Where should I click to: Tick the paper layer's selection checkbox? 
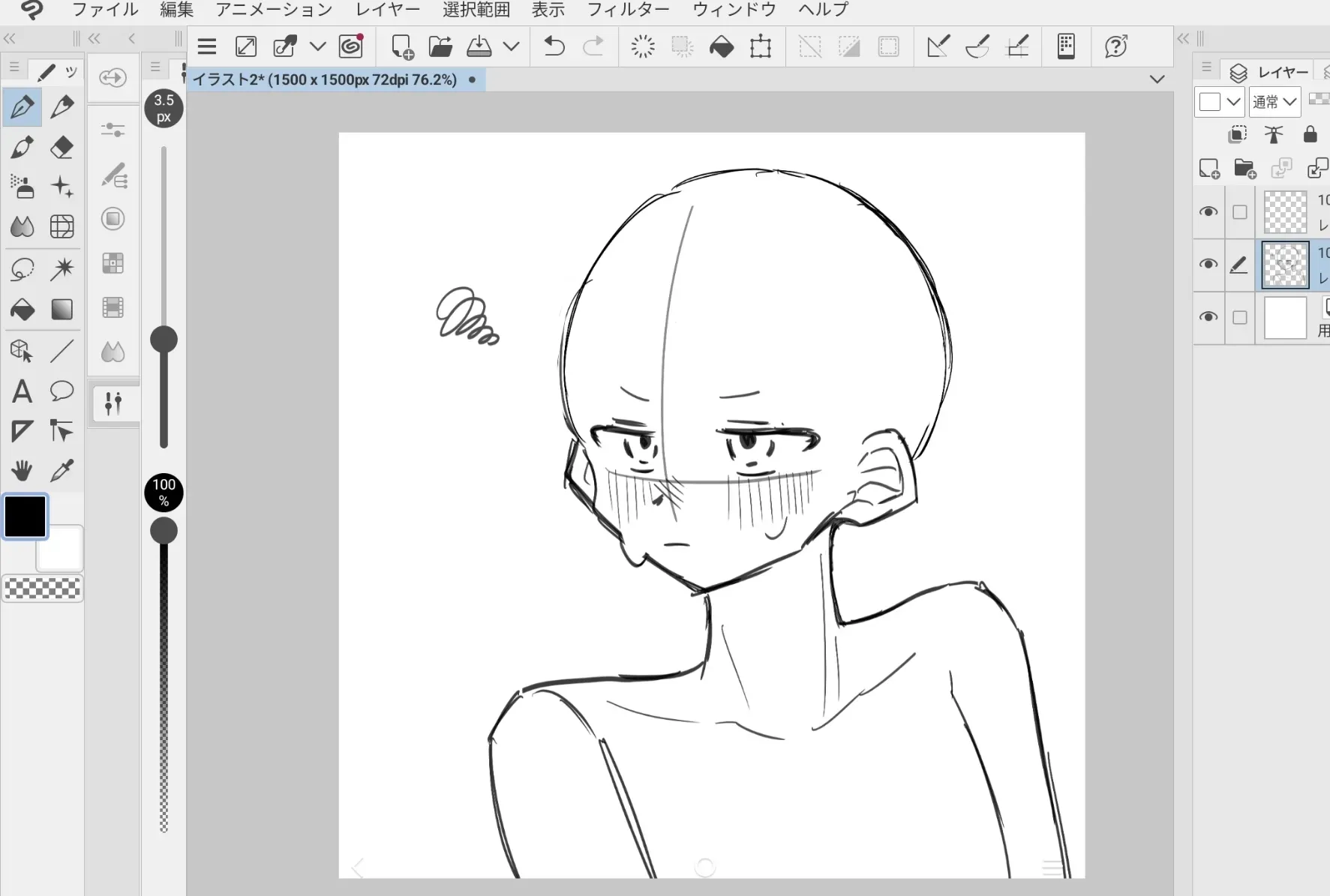click(1240, 317)
